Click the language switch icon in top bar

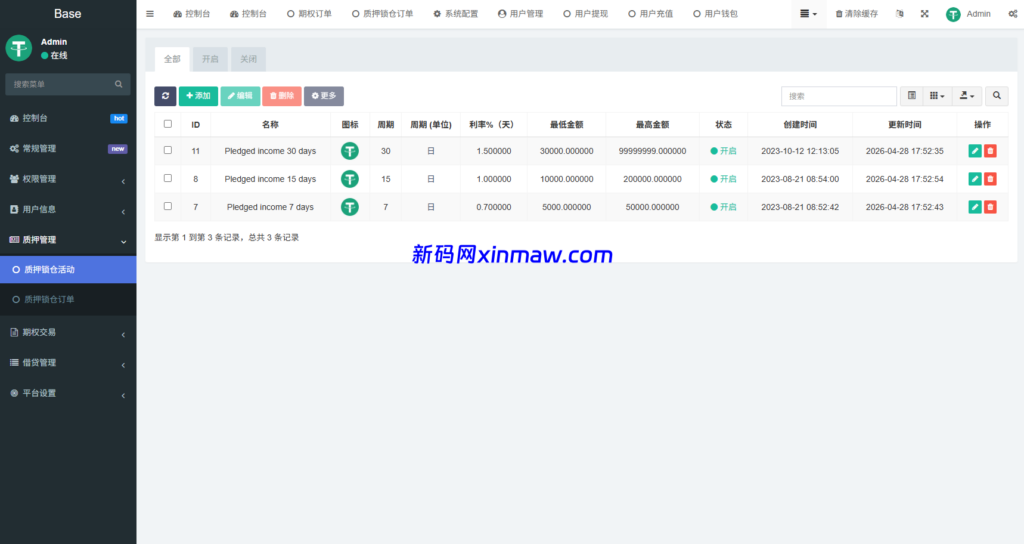coord(900,14)
